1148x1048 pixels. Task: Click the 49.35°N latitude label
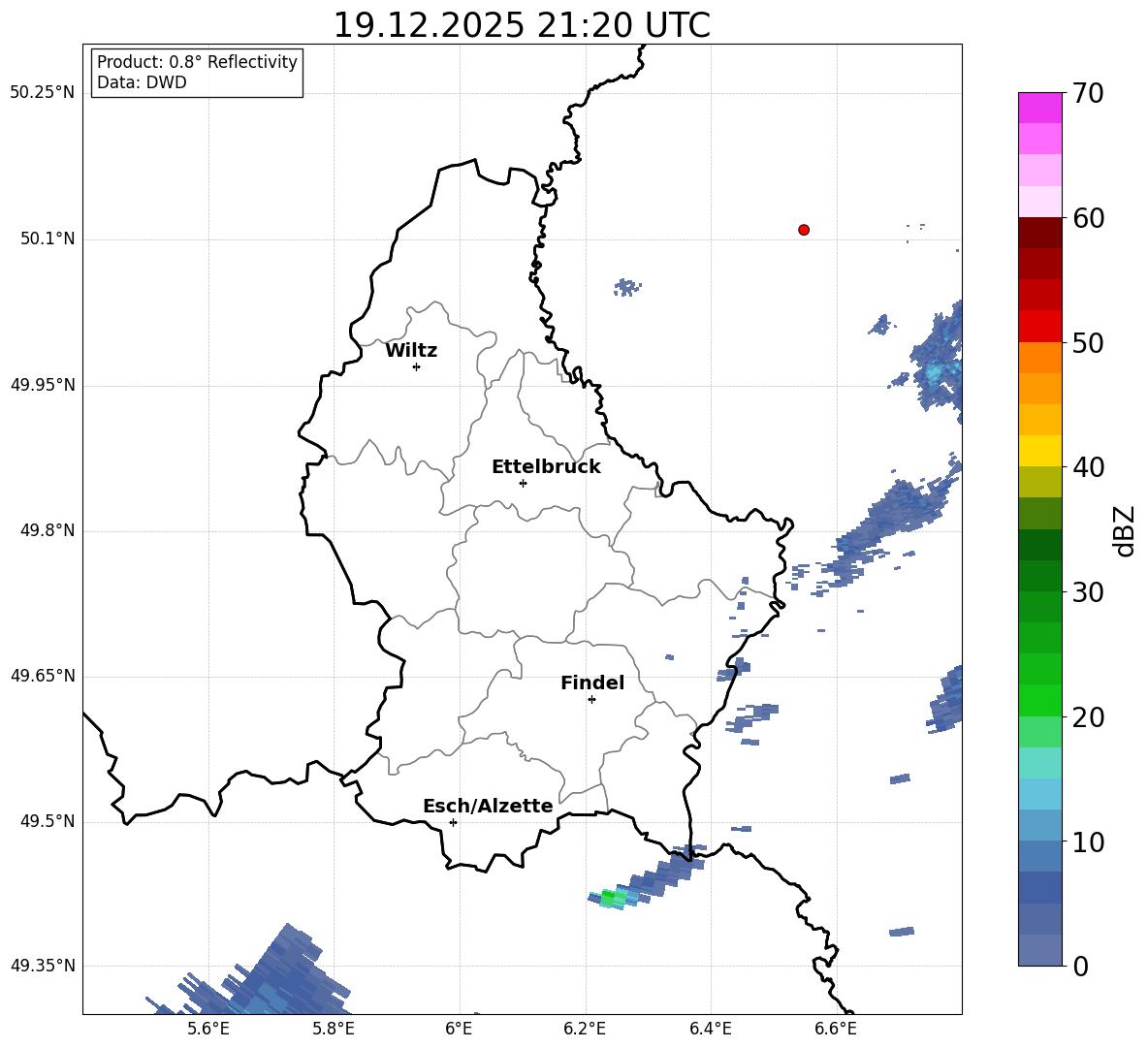[42, 966]
